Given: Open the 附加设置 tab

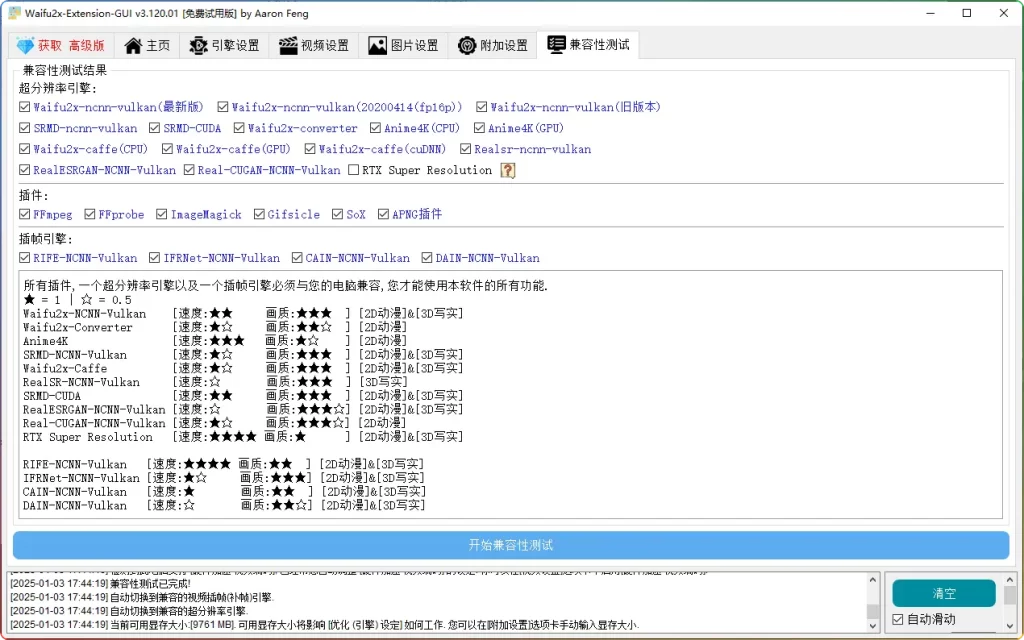Looking at the screenshot, I should point(492,46).
